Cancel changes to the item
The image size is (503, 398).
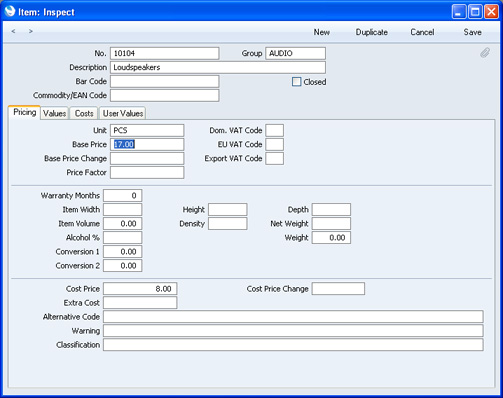pyautogui.click(x=422, y=32)
